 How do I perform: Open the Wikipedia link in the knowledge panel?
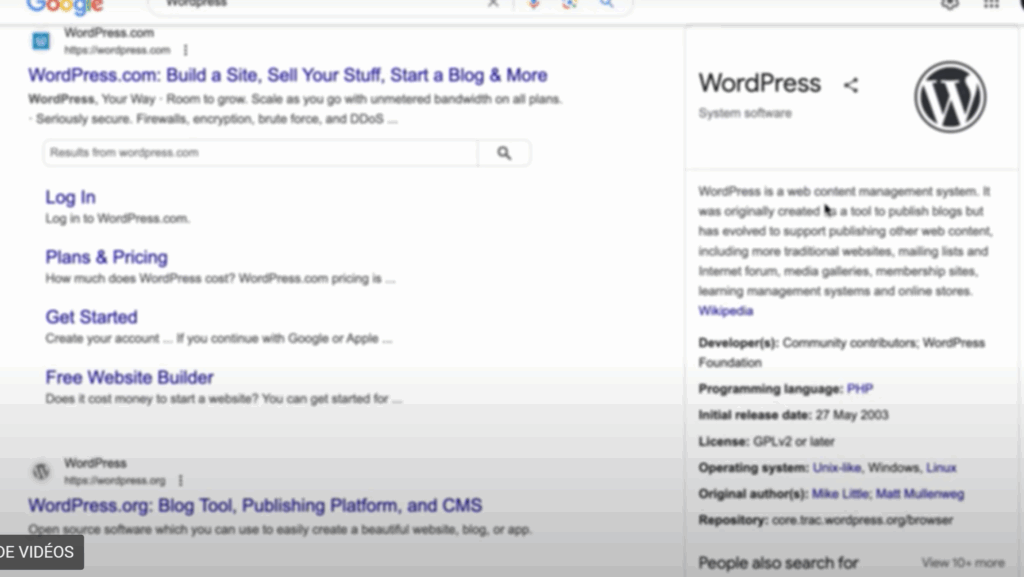click(x=726, y=311)
